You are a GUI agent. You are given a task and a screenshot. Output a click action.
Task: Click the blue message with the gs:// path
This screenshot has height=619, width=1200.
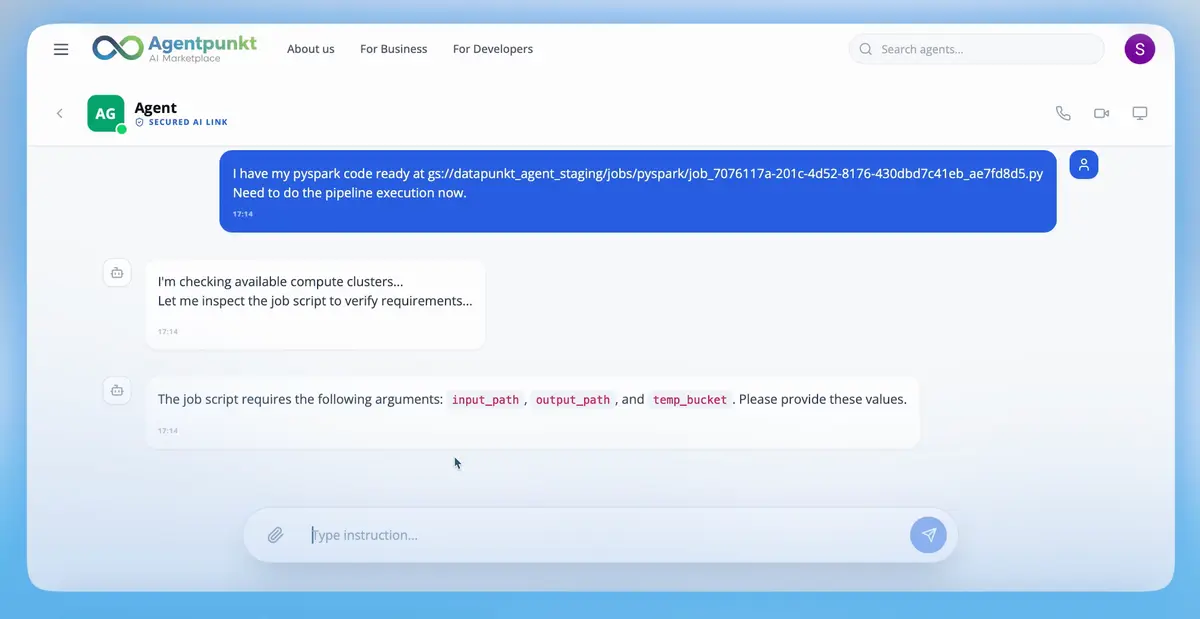pos(638,191)
